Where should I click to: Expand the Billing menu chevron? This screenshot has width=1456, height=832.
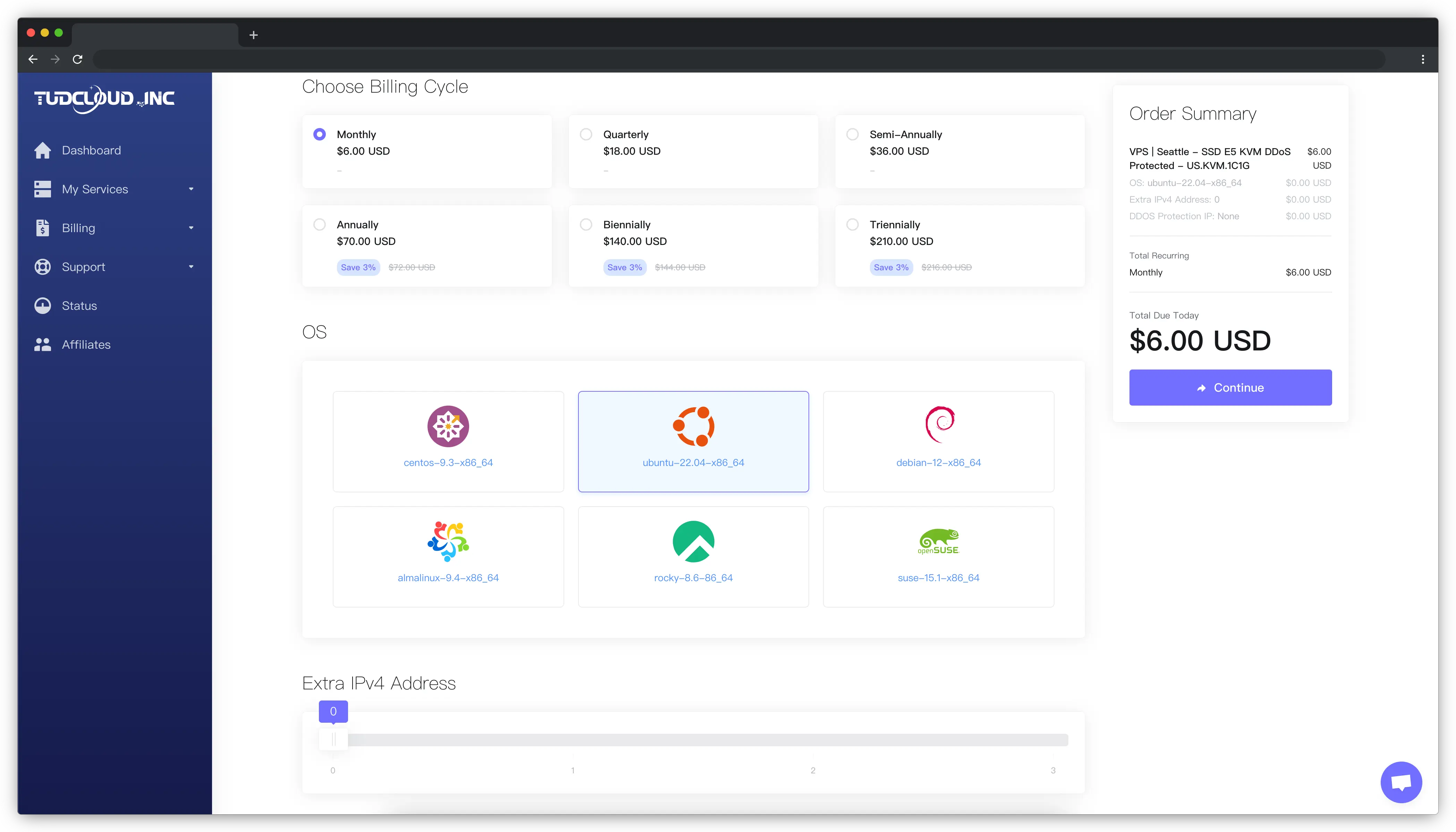tap(191, 227)
